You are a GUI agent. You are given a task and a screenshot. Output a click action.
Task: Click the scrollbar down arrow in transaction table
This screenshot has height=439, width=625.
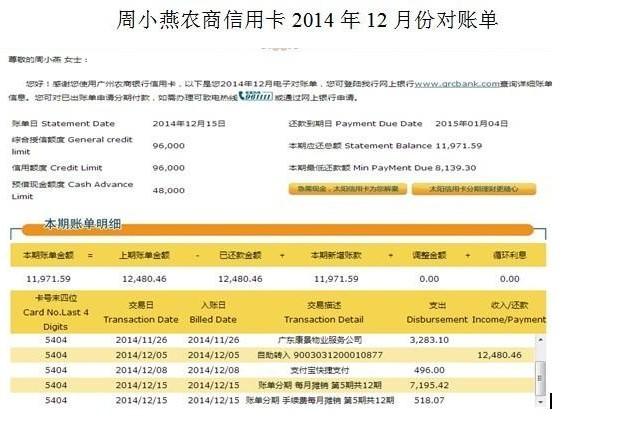[541, 400]
